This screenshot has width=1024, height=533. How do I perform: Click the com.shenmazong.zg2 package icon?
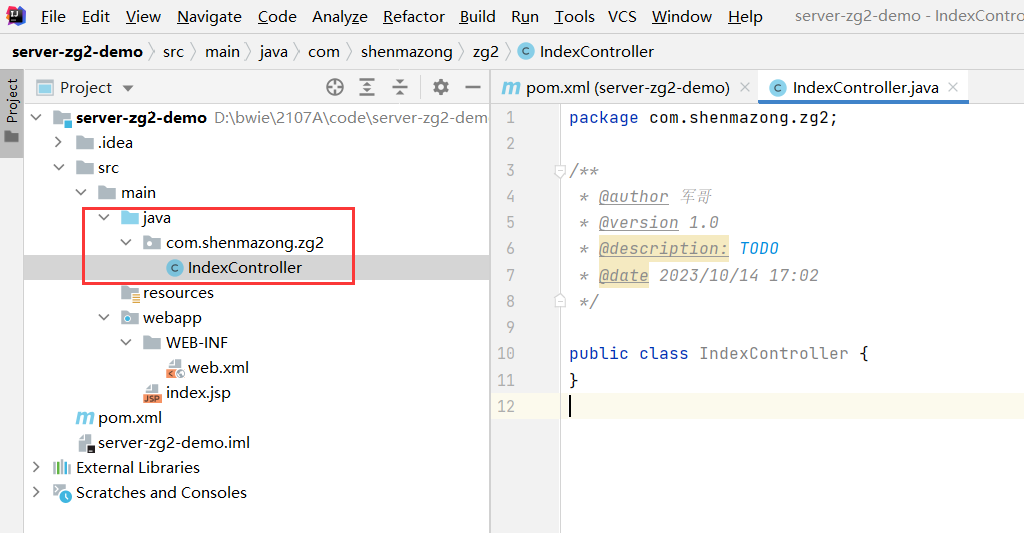(152, 243)
